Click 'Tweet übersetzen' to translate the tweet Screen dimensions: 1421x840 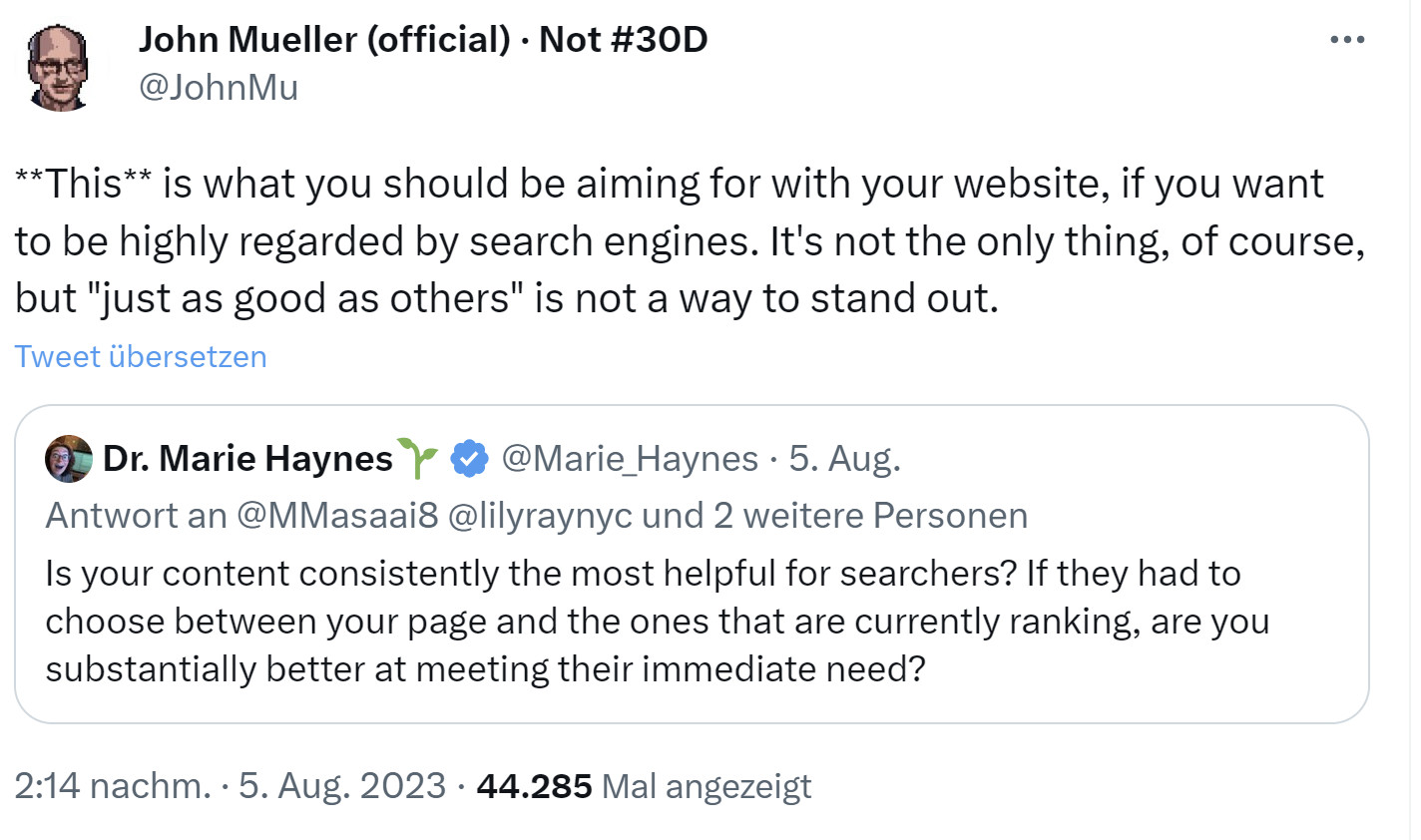click(x=140, y=356)
